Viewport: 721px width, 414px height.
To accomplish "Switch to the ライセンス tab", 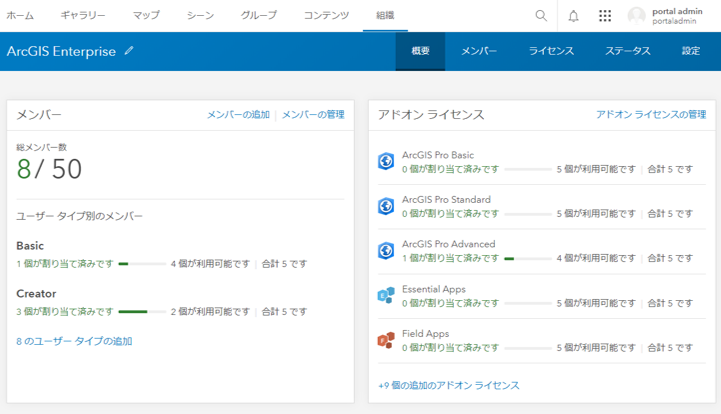I will (x=551, y=51).
